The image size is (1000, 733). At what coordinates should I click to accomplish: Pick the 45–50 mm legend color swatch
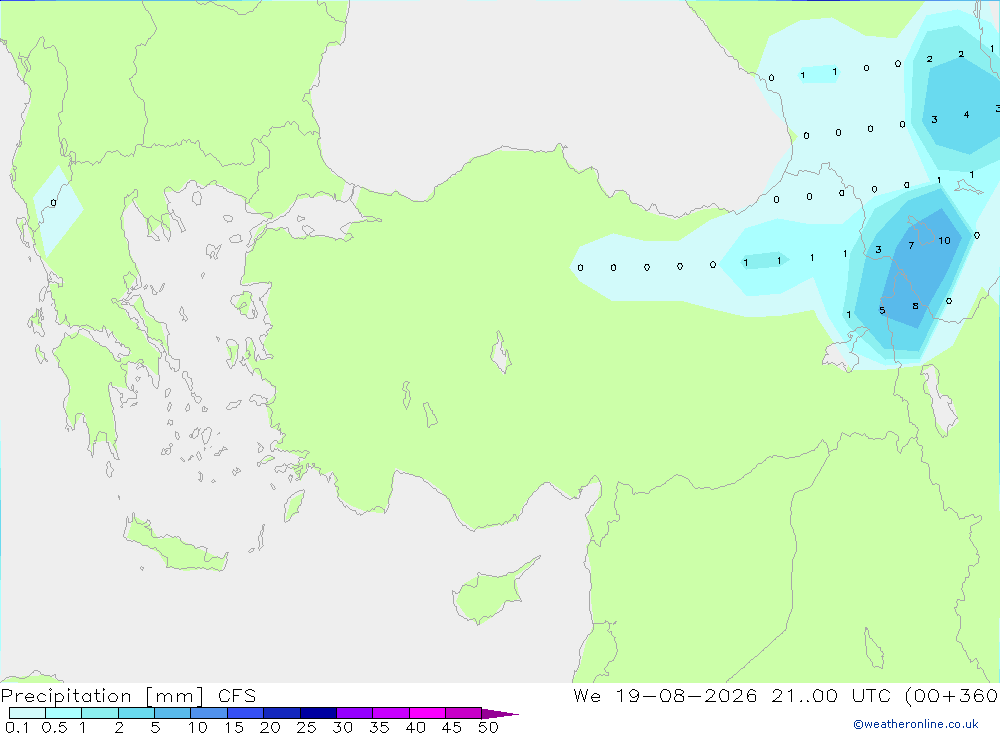coord(464,713)
